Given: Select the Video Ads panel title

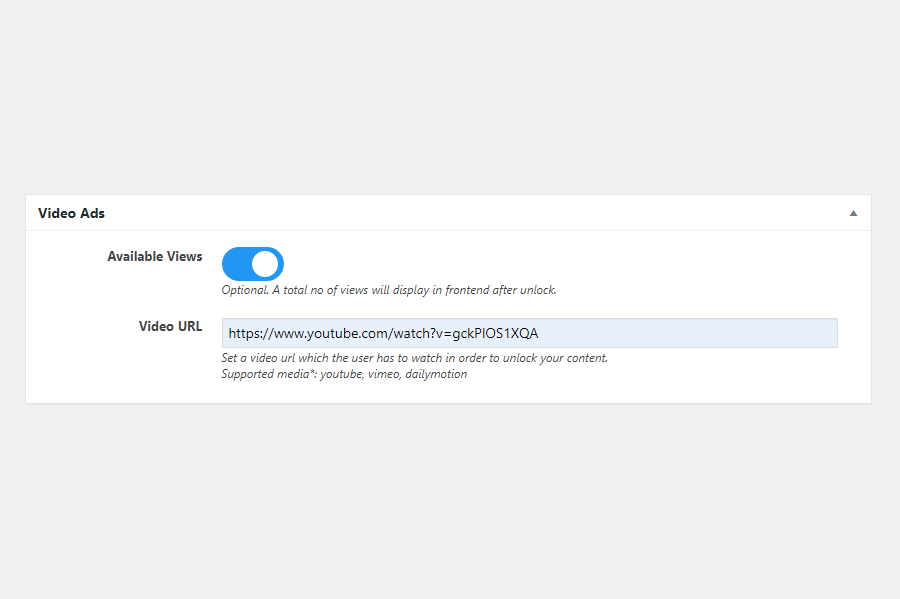Looking at the screenshot, I should tap(71, 213).
